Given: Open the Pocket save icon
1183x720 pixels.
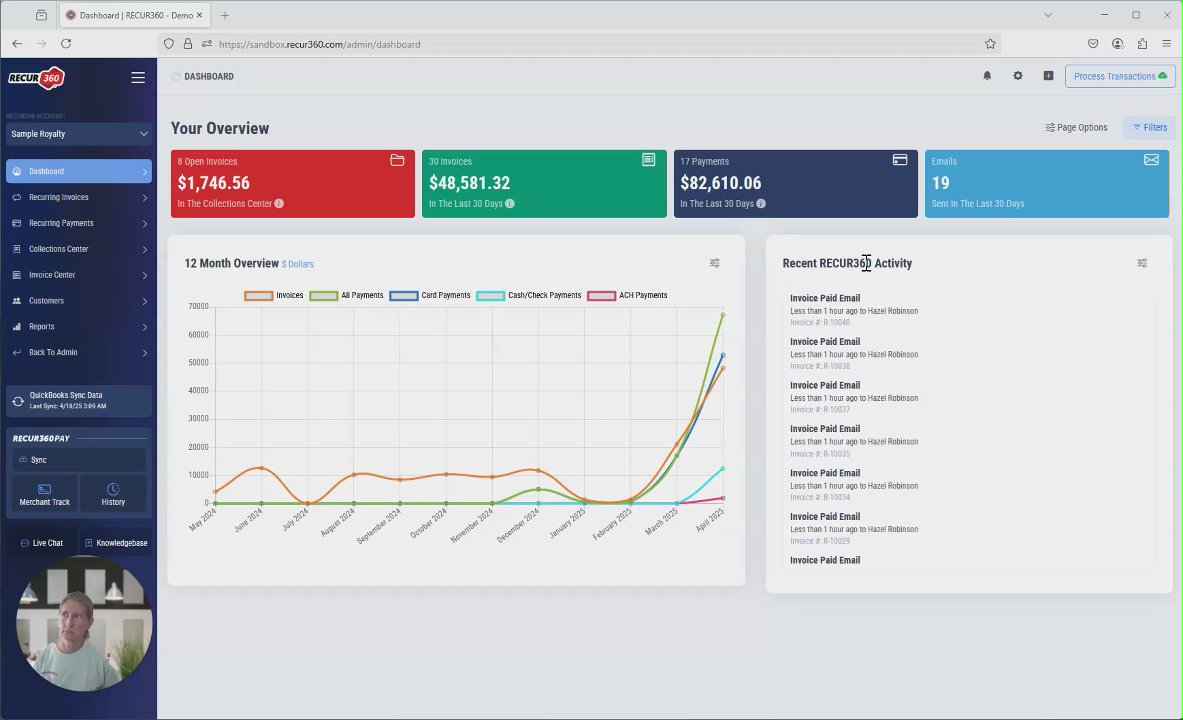Looking at the screenshot, I should 1092,44.
